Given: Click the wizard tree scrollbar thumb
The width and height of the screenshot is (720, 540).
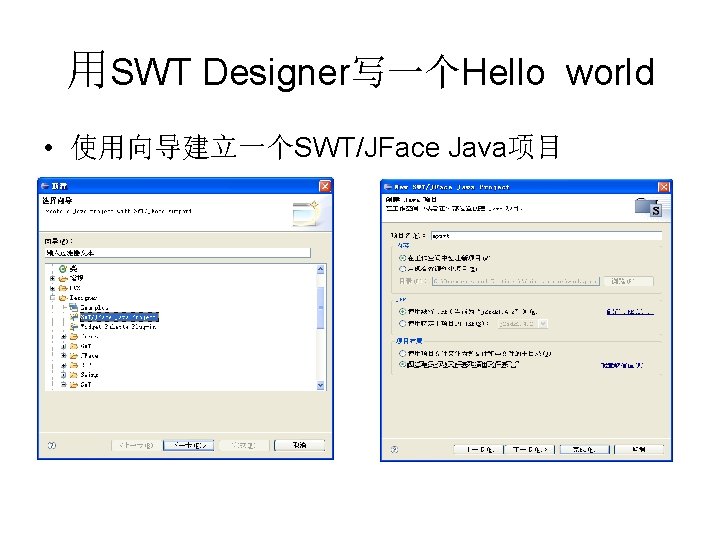Looking at the screenshot, I should [321, 308].
